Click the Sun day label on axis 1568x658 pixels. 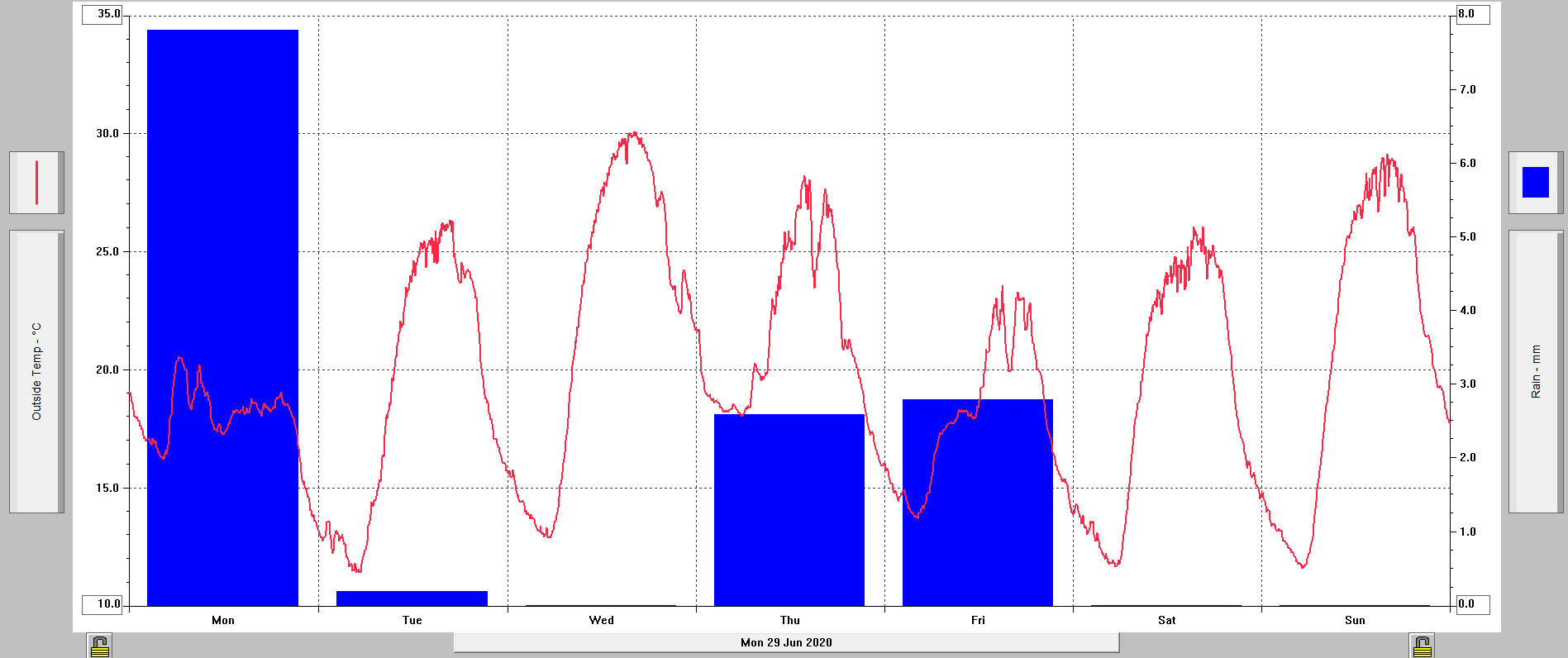click(1355, 620)
